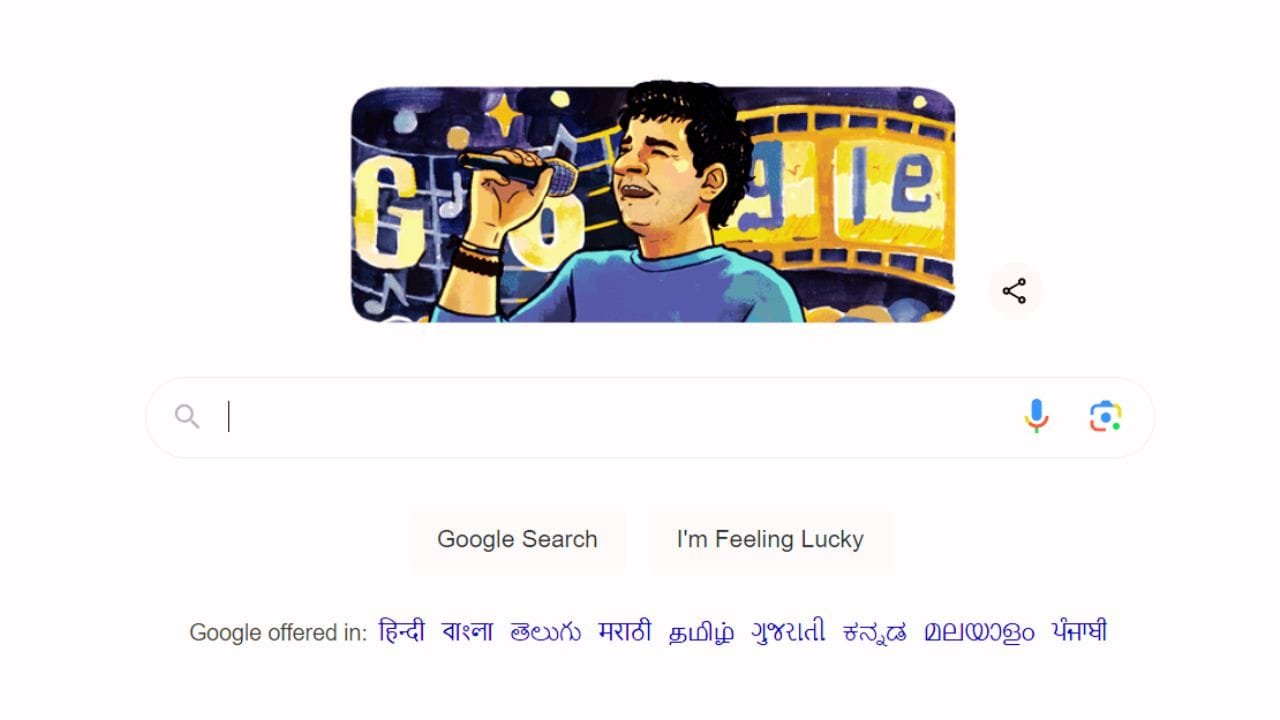The image size is (1280, 720).
Task: Switch language to मराठी
Action: (625, 632)
